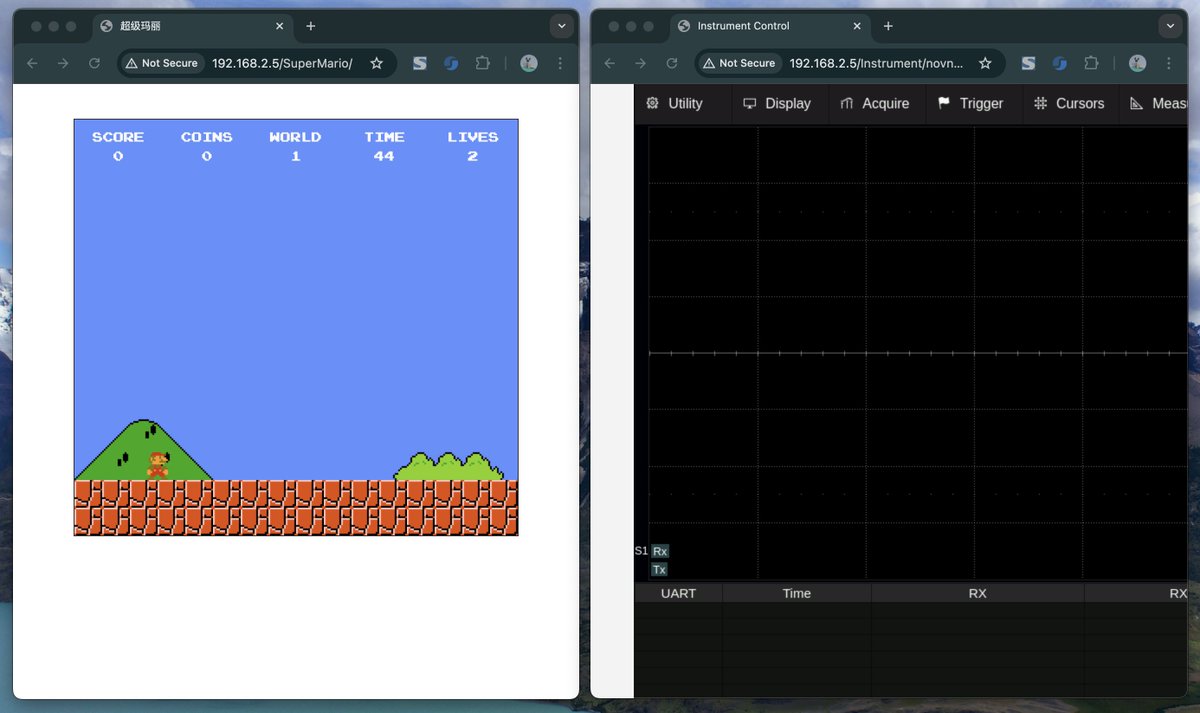Click the LIVES label in the game
This screenshot has height=713, width=1200.
[x=473, y=137]
